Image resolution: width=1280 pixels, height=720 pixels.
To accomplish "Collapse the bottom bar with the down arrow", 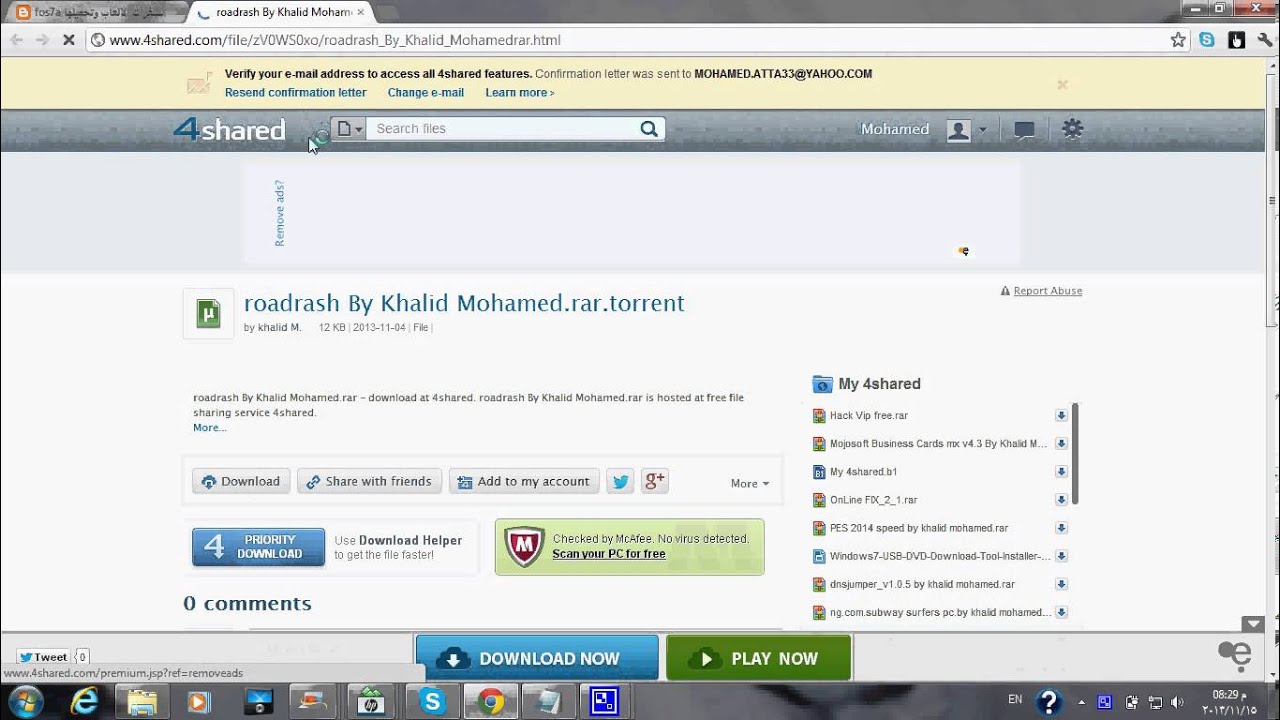I will [1252, 624].
